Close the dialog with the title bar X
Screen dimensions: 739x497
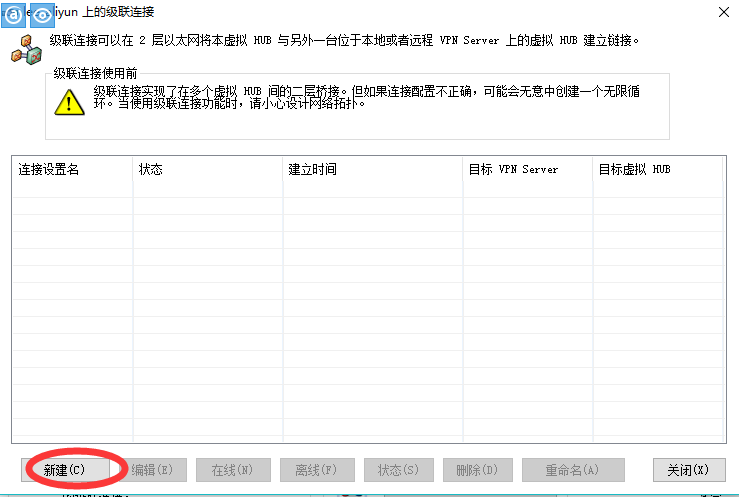(x=723, y=12)
